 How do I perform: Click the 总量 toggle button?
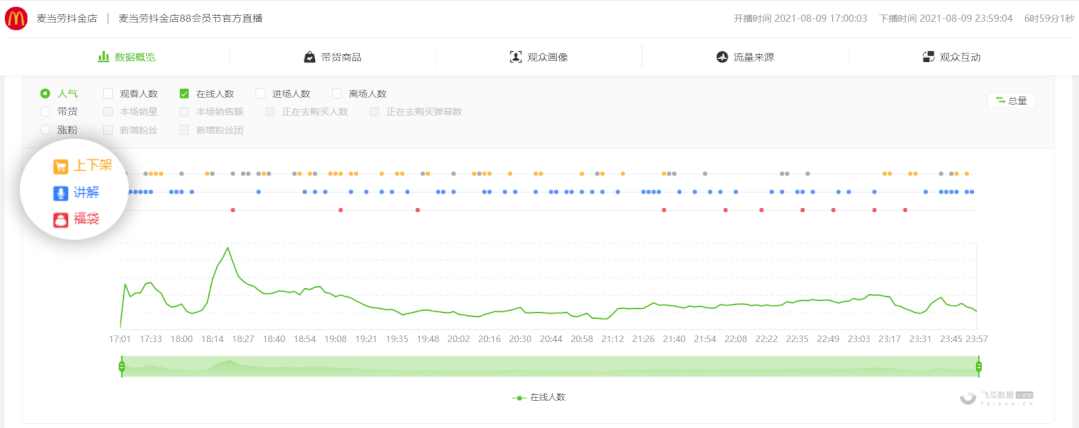click(x=1011, y=100)
